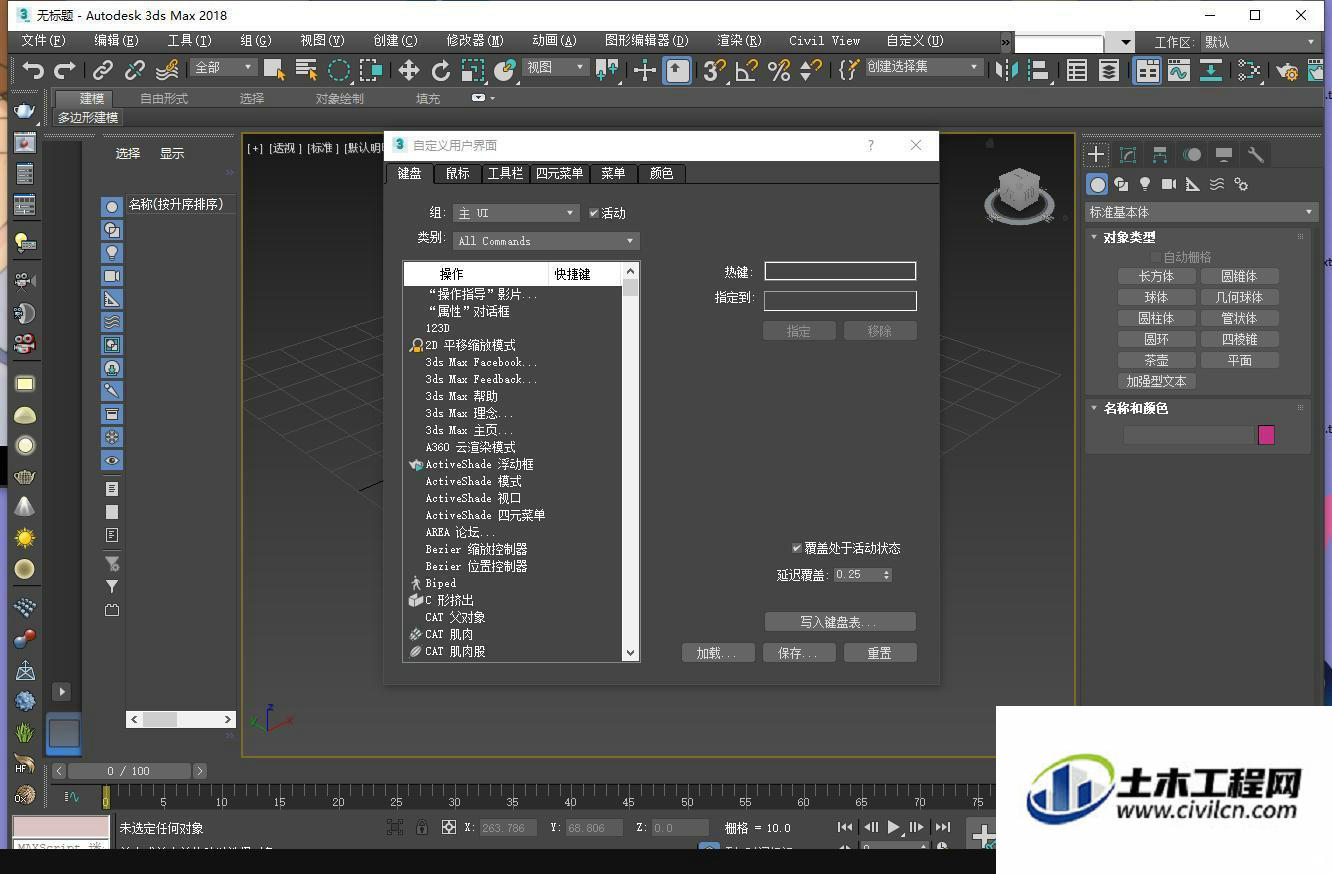
Task: Click the Bind to Space Warp icon
Action: [x=167, y=70]
